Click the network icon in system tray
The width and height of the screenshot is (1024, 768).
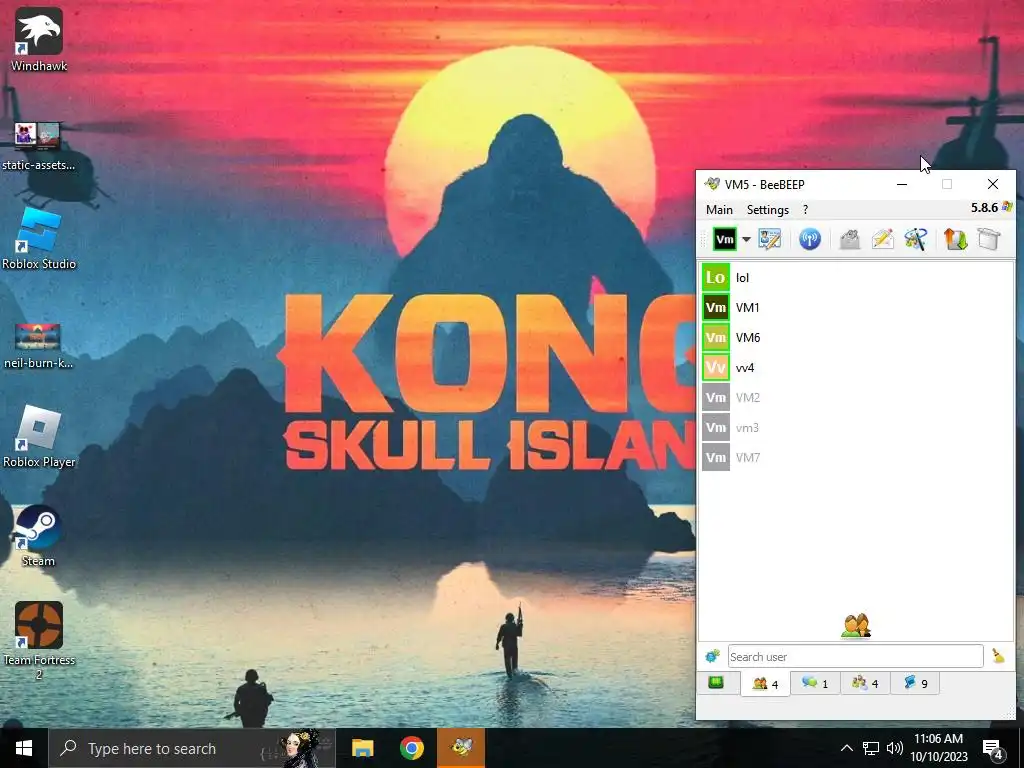click(871, 748)
